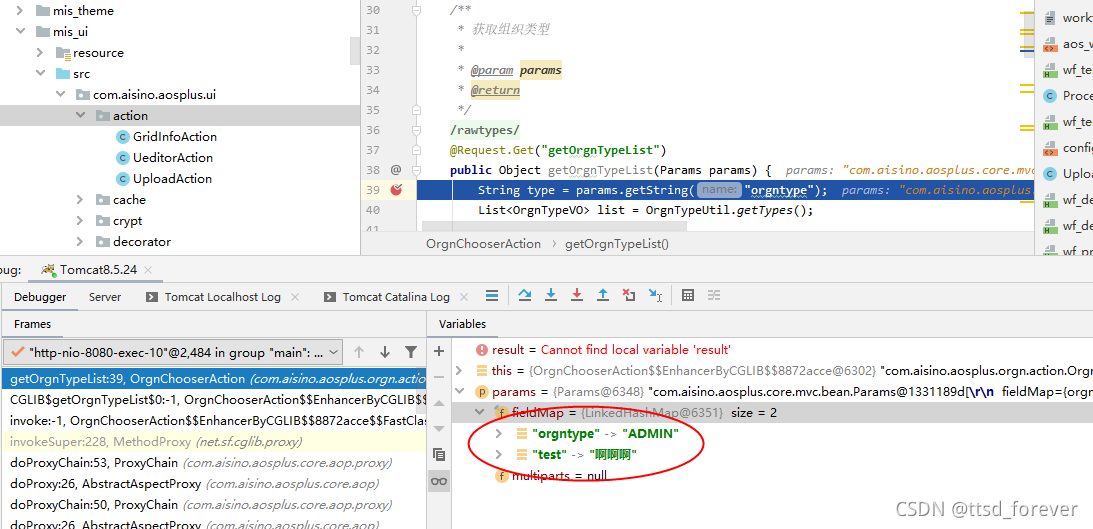Select the CGLIB$getOrgnTypeList$0:-1 frame
The width and height of the screenshot is (1093, 529).
(213, 400)
